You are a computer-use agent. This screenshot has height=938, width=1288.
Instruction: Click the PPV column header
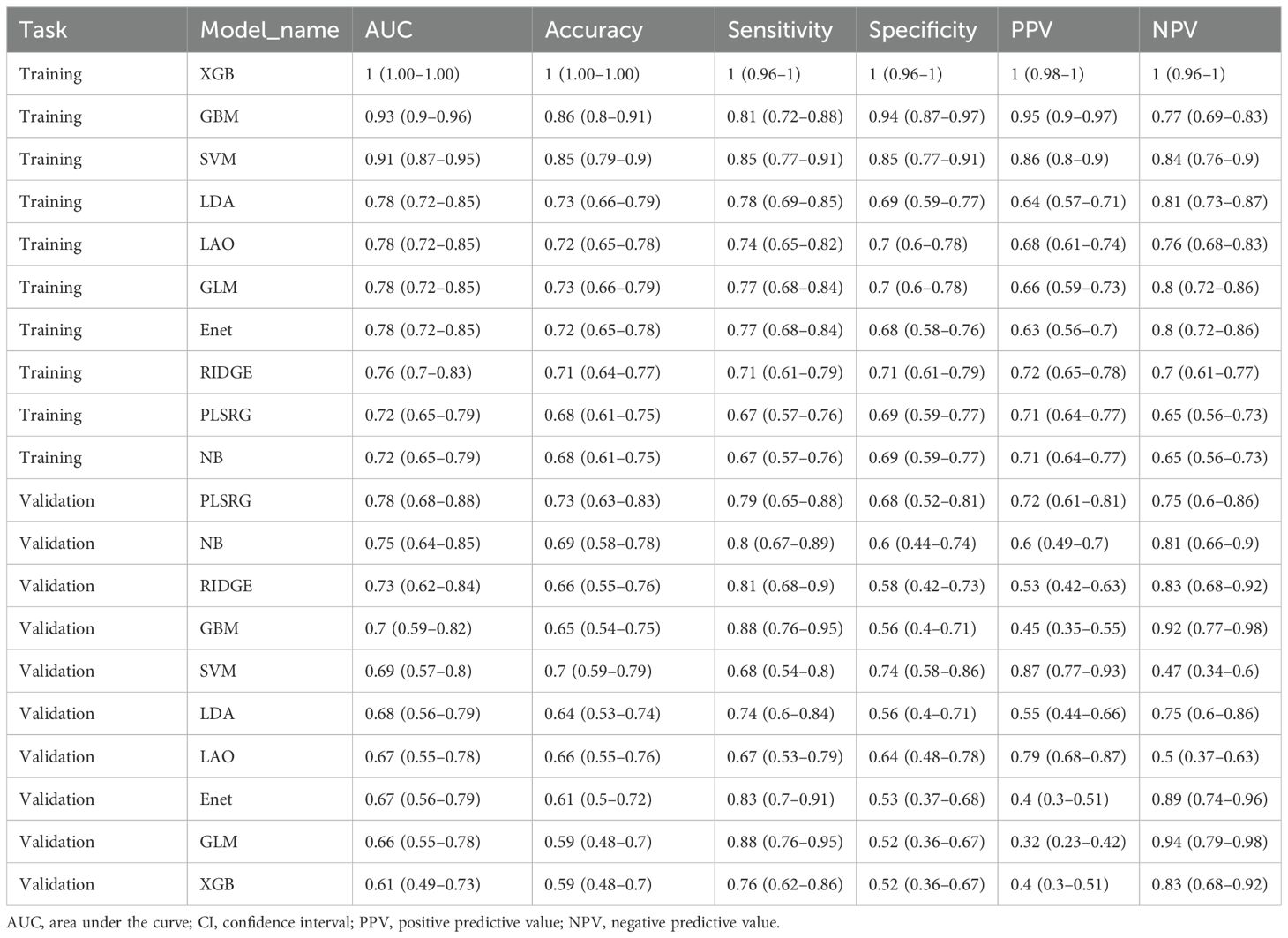click(x=1032, y=30)
